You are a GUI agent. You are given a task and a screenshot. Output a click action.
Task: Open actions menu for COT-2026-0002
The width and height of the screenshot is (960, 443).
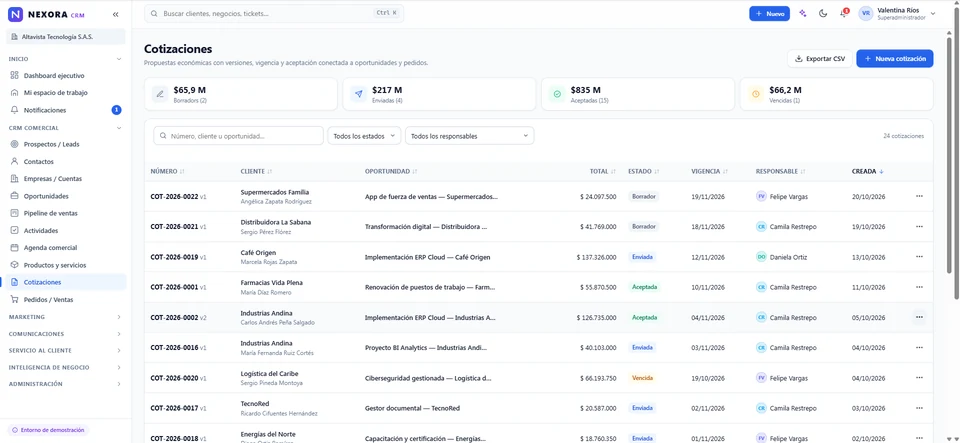click(919, 317)
